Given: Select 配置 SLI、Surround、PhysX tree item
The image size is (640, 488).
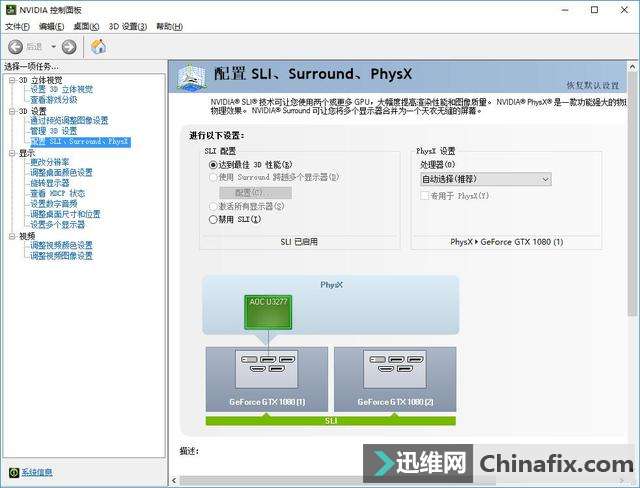Looking at the screenshot, I should (80, 142).
